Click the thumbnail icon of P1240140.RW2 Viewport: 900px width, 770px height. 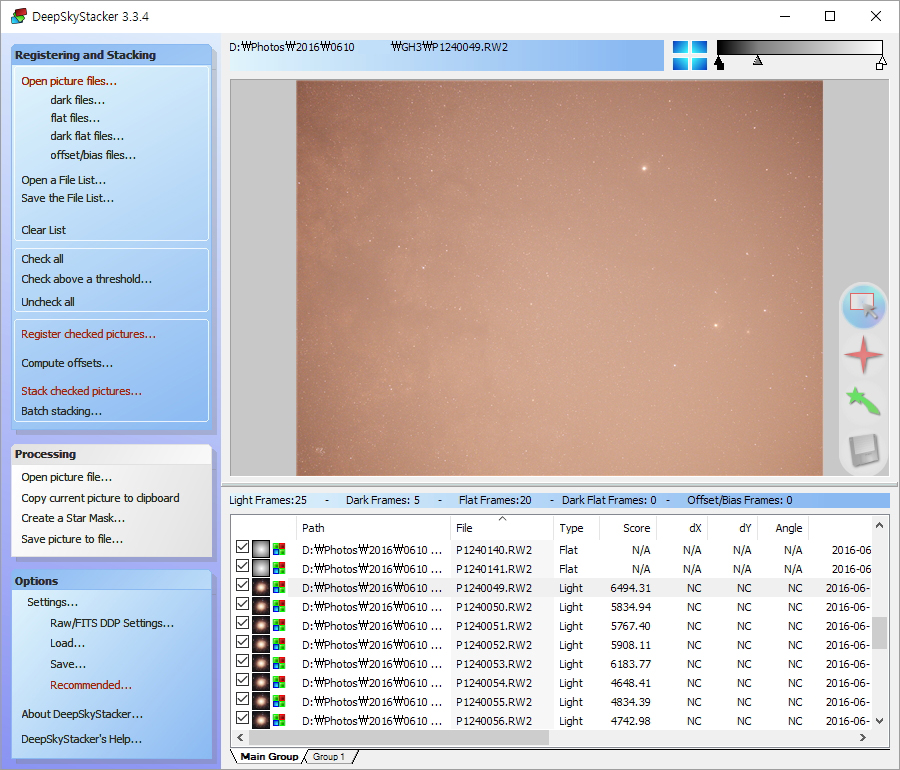tap(261, 549)
